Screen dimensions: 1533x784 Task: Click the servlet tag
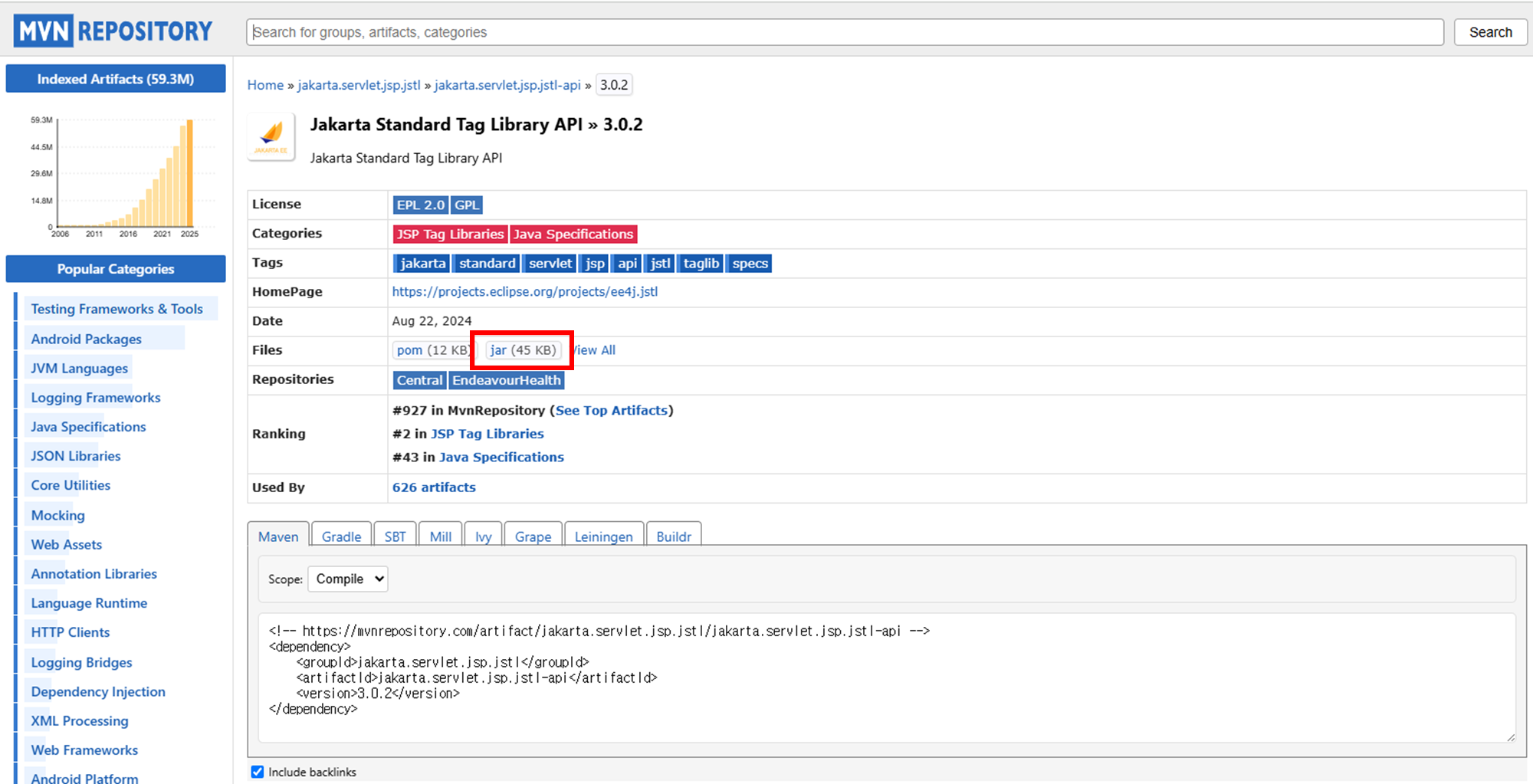[x=550, y=263]
